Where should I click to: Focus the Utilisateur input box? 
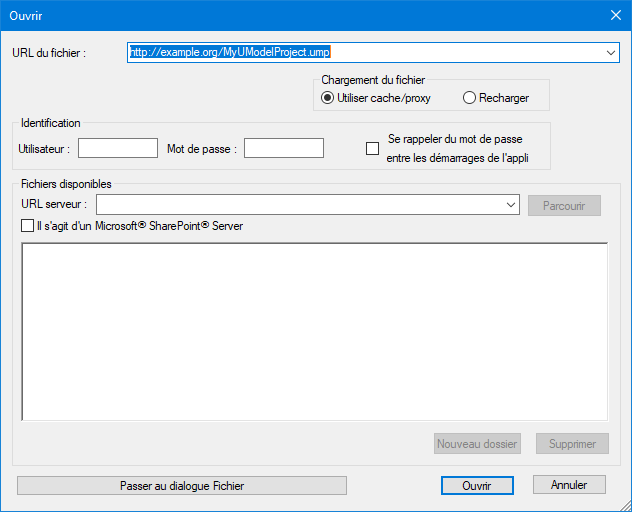118,148
